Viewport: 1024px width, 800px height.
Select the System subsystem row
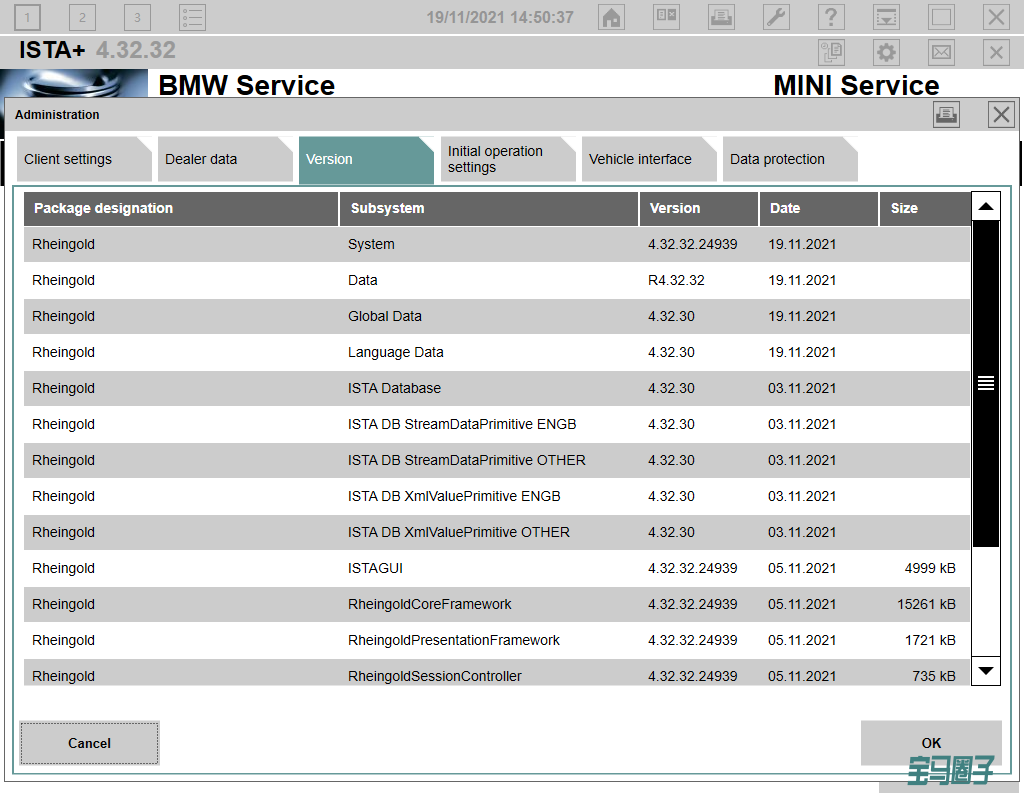pos(497,244)
